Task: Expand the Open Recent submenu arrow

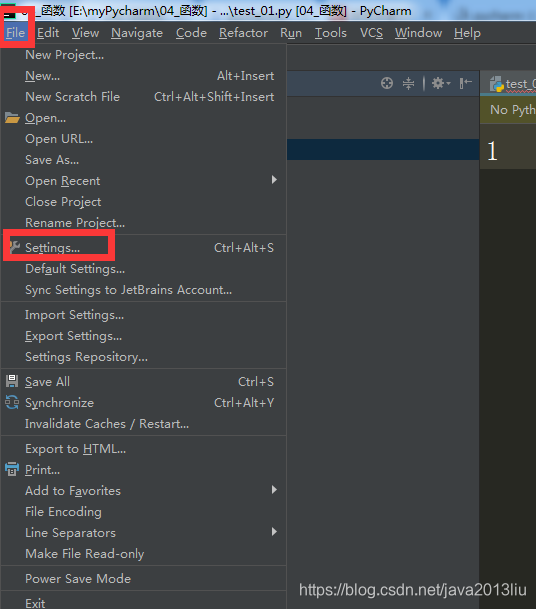Action: tap(274, 180)
